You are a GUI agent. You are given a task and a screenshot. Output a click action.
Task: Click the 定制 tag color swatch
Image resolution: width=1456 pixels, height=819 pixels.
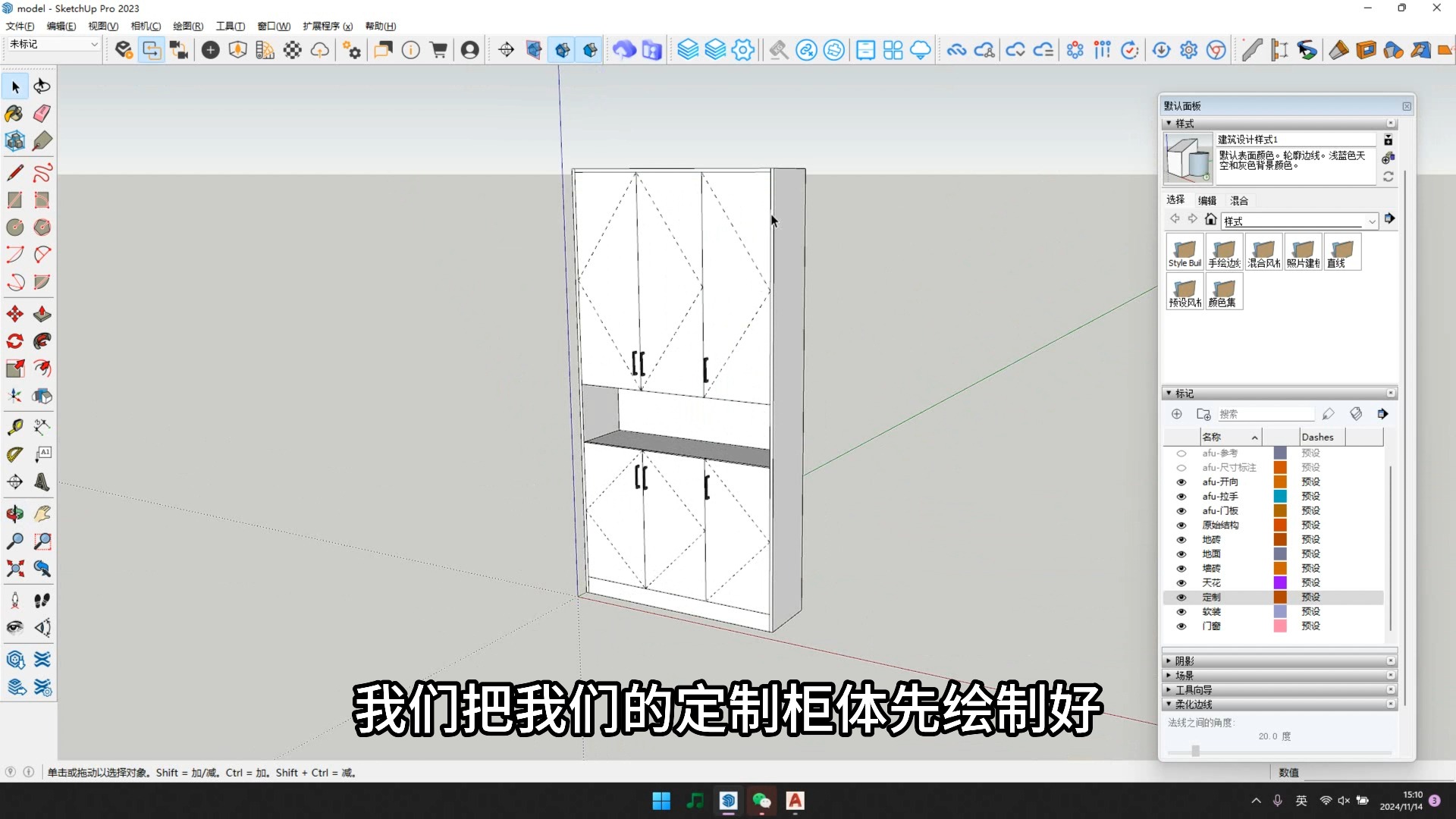click(1280, 598)
